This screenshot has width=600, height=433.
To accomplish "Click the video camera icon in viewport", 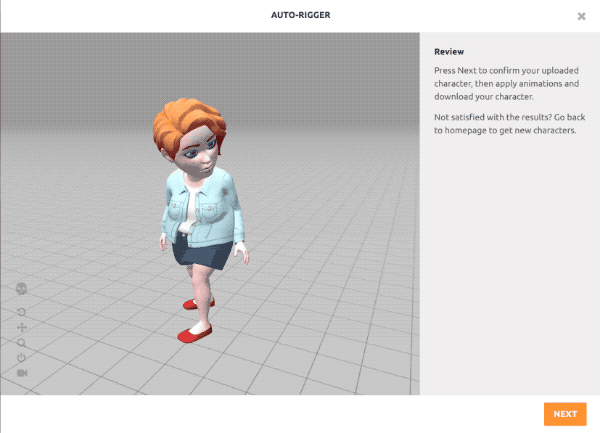I will [22, 373].
